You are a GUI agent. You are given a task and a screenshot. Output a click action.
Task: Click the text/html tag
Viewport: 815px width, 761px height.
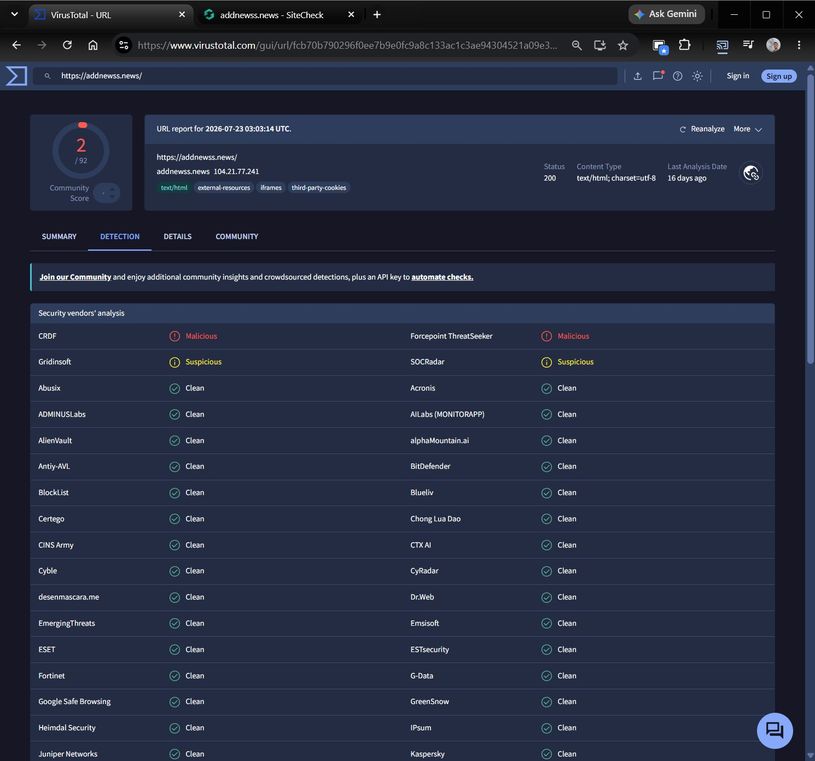(174, 188)
